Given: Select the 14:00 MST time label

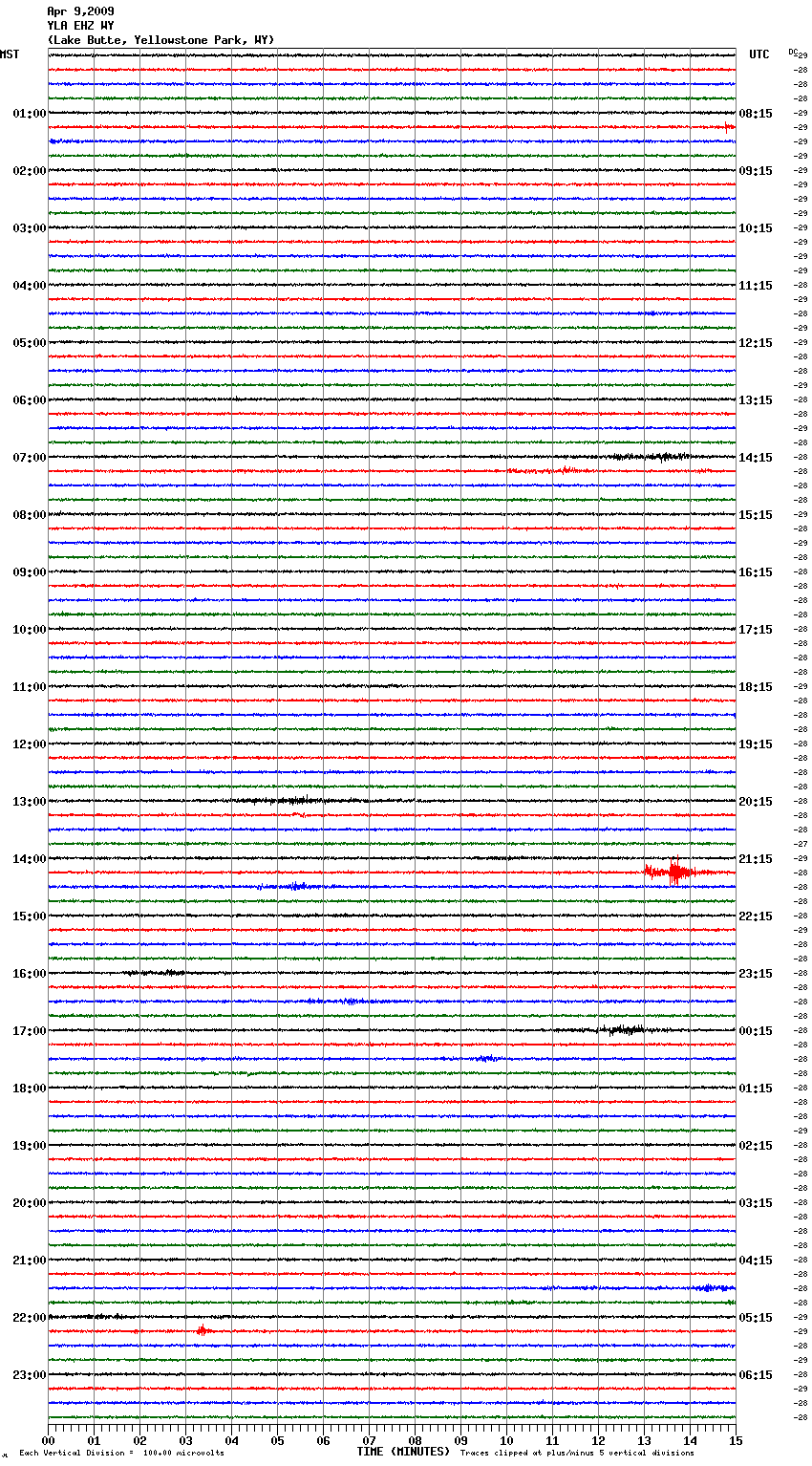Looking at the screenshot, I should coord(30,859).
